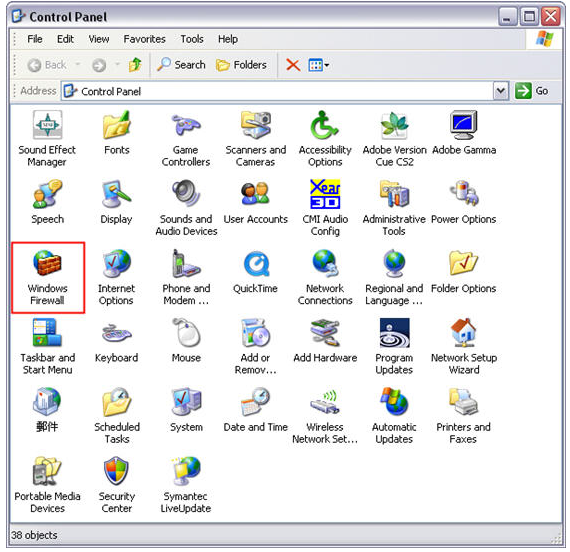The height and width of the screenshot is (552, 570).
Task: Click the Forward arrow button
Action: pos(99,65)
